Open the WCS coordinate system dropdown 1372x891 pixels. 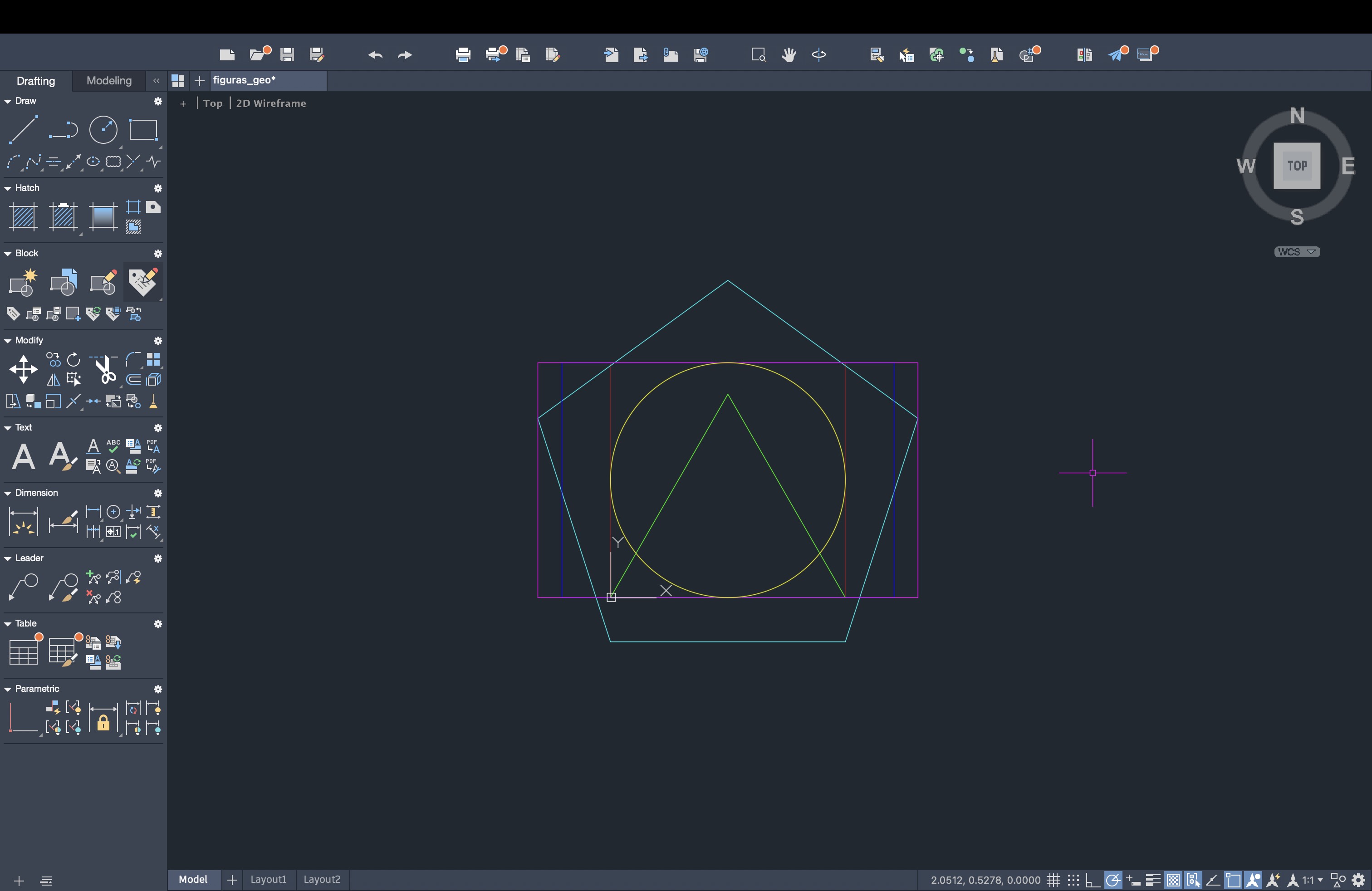coord(1297,252)
